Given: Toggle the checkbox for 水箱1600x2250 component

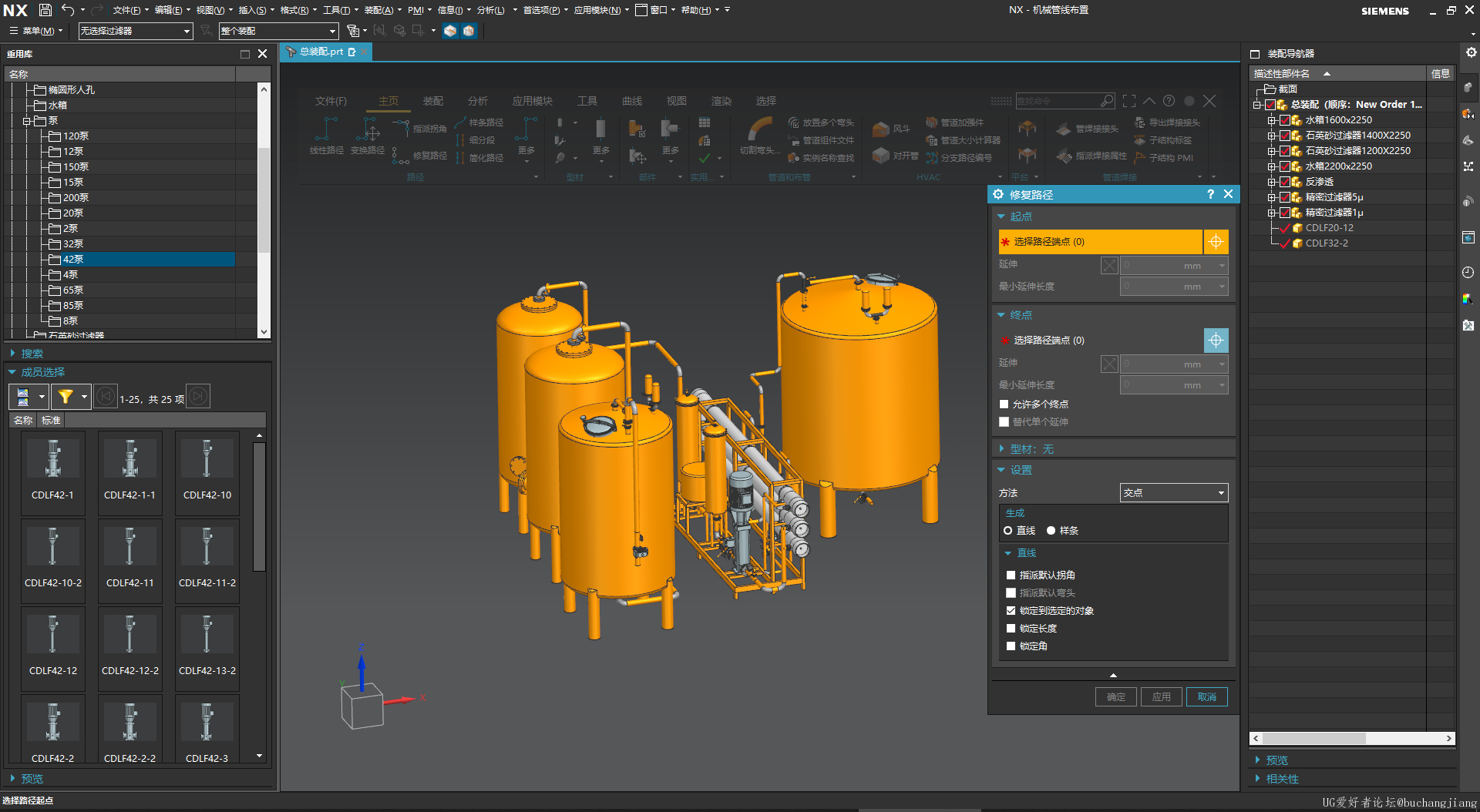Looking at the screenshot, I should click(x=1285, y=120).
